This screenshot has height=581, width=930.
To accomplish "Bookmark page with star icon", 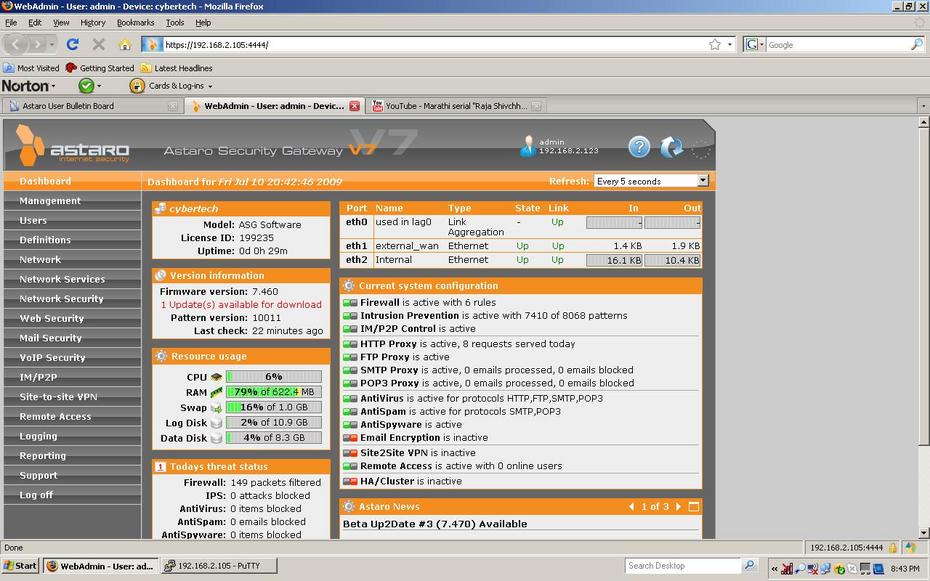I will pos(715,44).
